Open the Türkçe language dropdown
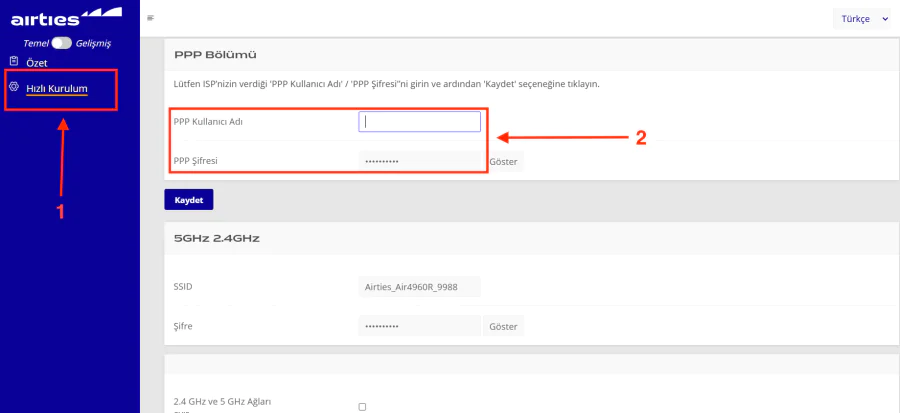Screen dimensions: 900x413 [860, 18]
